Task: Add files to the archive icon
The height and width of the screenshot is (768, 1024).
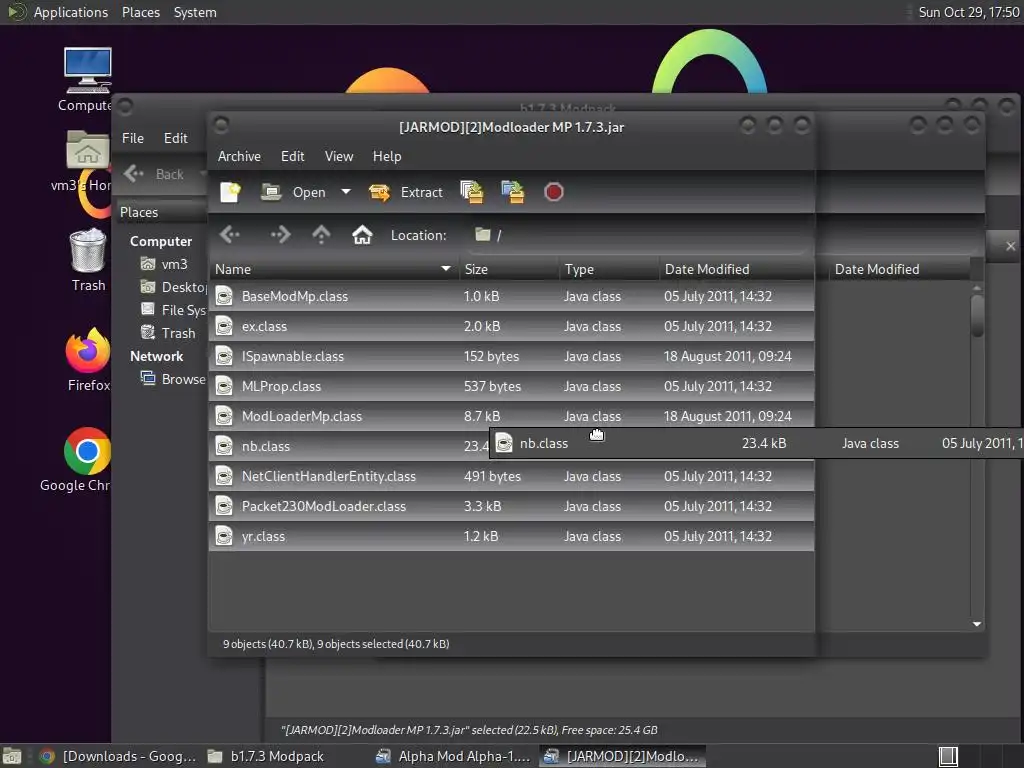Action: [x=472, y=192]
